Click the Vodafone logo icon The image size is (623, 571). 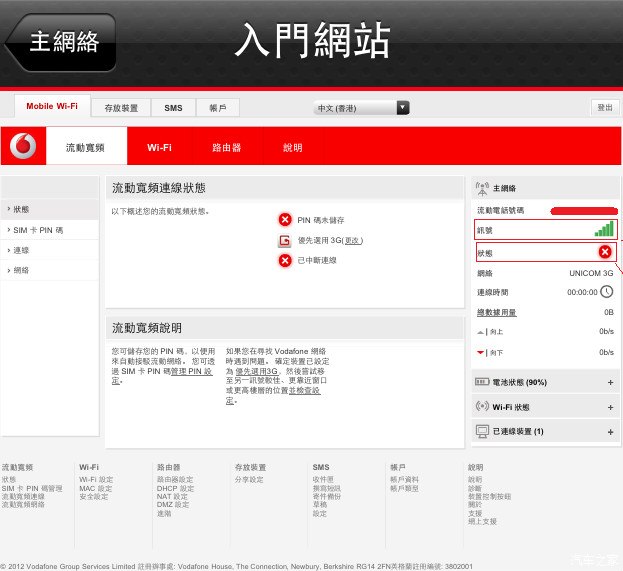pyautogui.click(x=23, y=146)
